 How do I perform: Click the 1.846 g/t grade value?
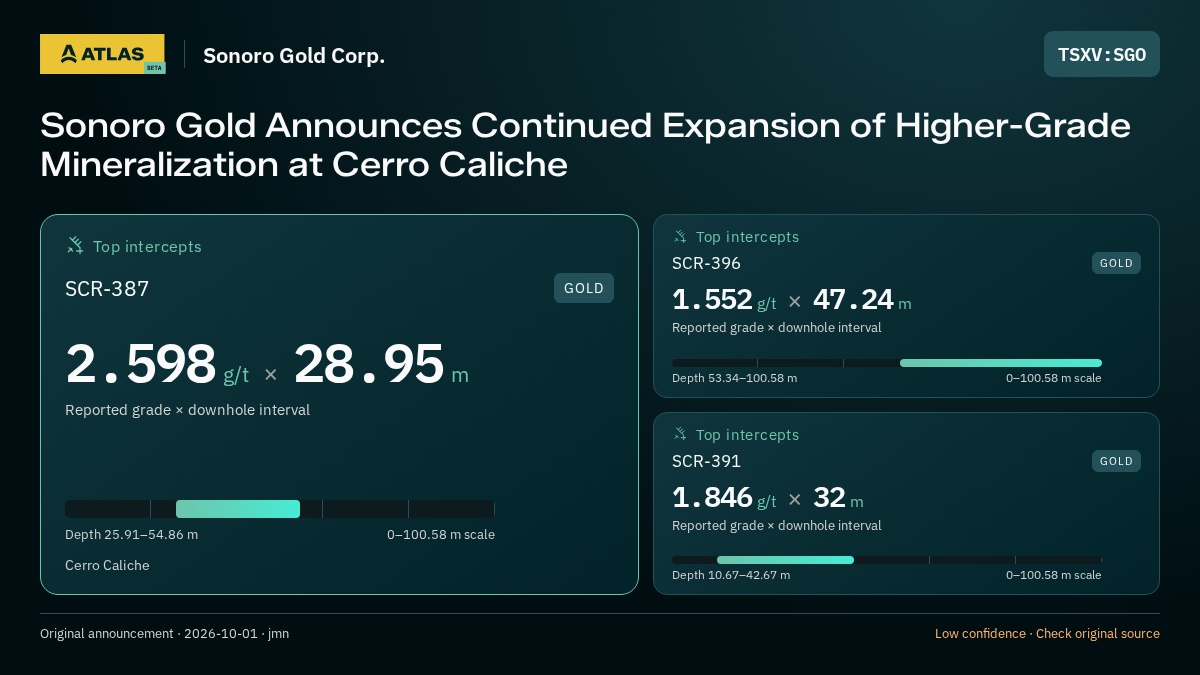(x=724, y=497)
